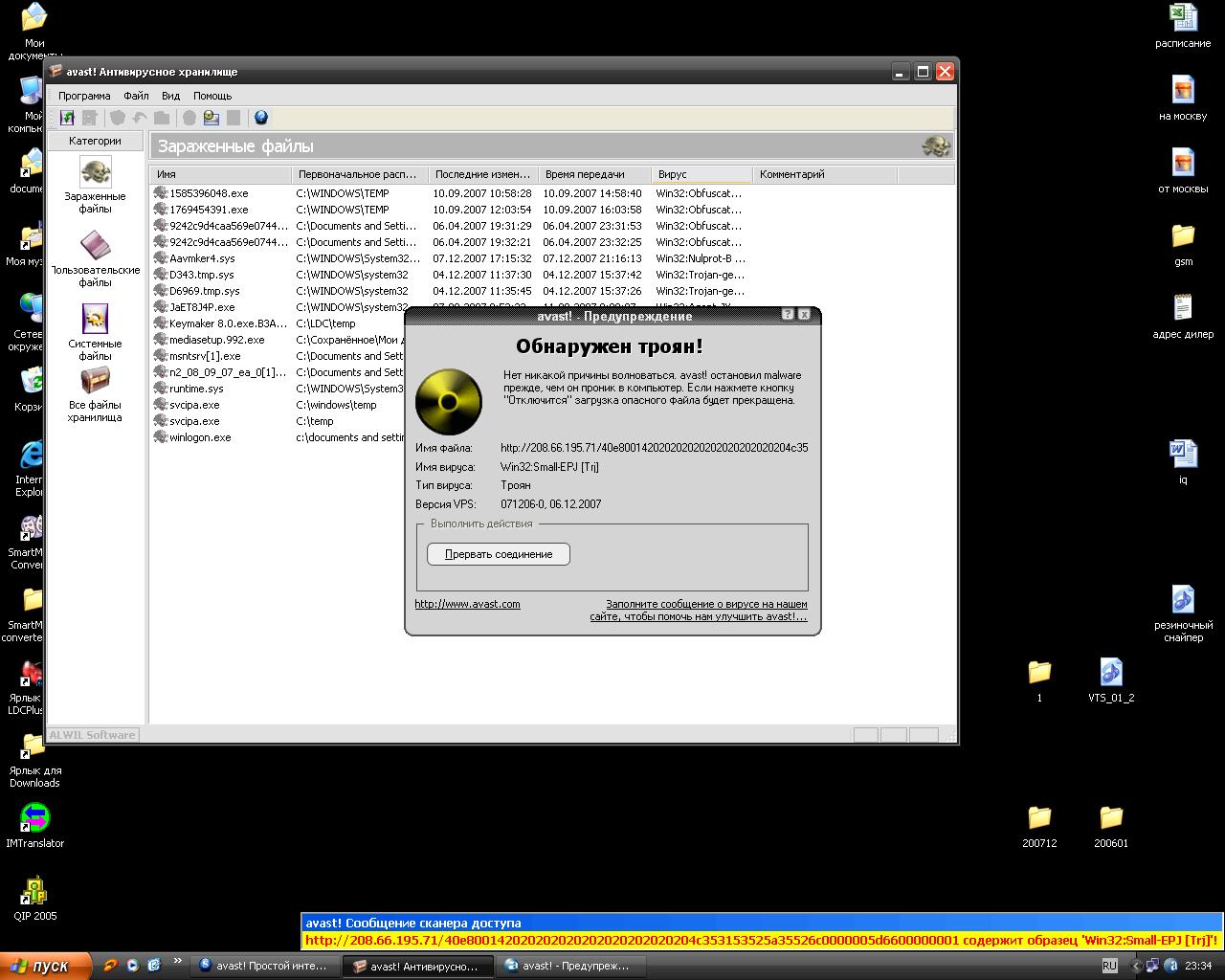Click the Refresh all files toolbar icon
Image resolution: width=1225 pixels, height=980 pixels.
tap(67, 118)
